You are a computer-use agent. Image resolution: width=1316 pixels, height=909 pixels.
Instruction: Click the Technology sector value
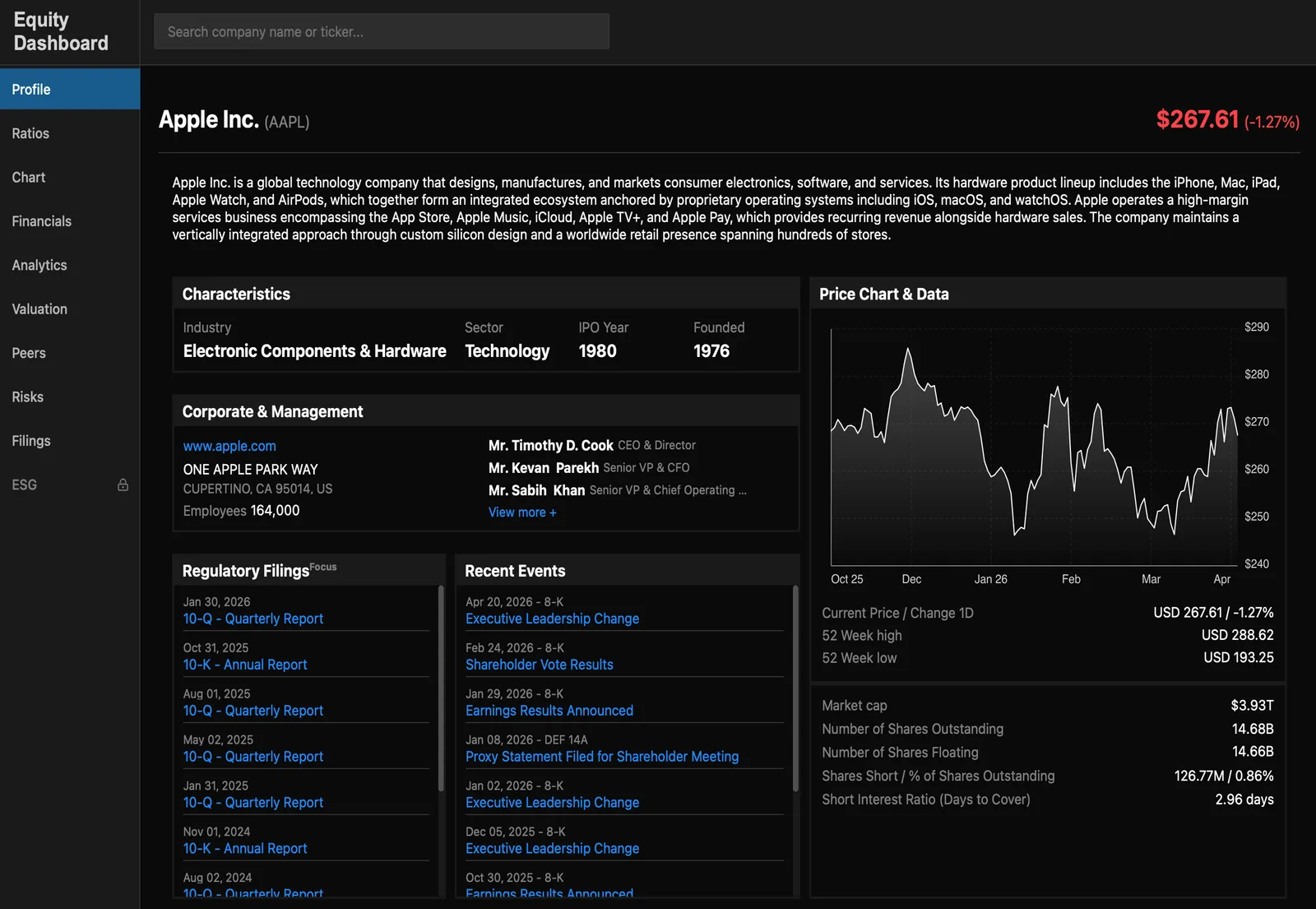[x=507, y=351]
